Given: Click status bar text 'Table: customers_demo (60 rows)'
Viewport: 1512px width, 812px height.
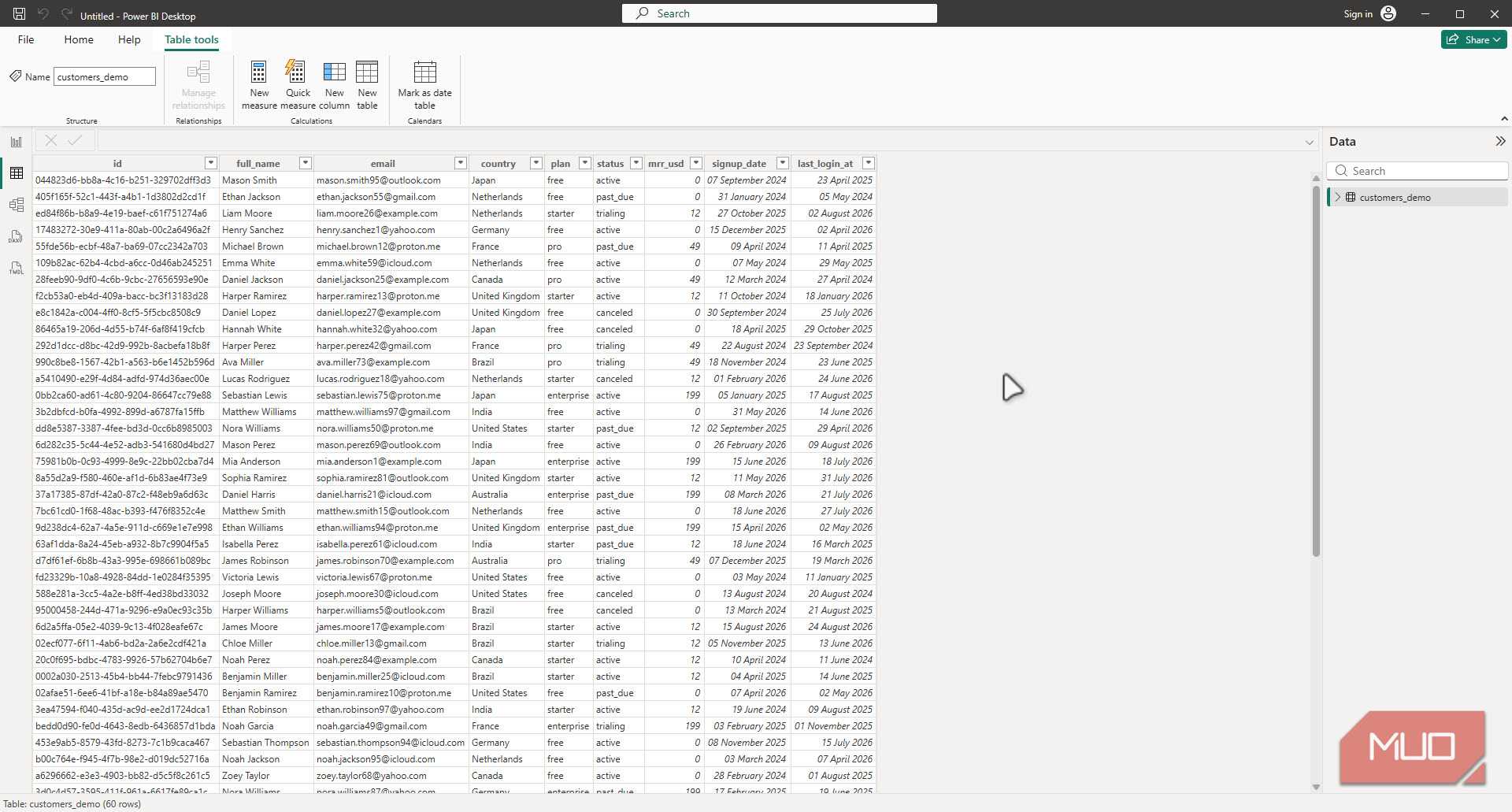Looking at the screenshot, I should [72, 804].
